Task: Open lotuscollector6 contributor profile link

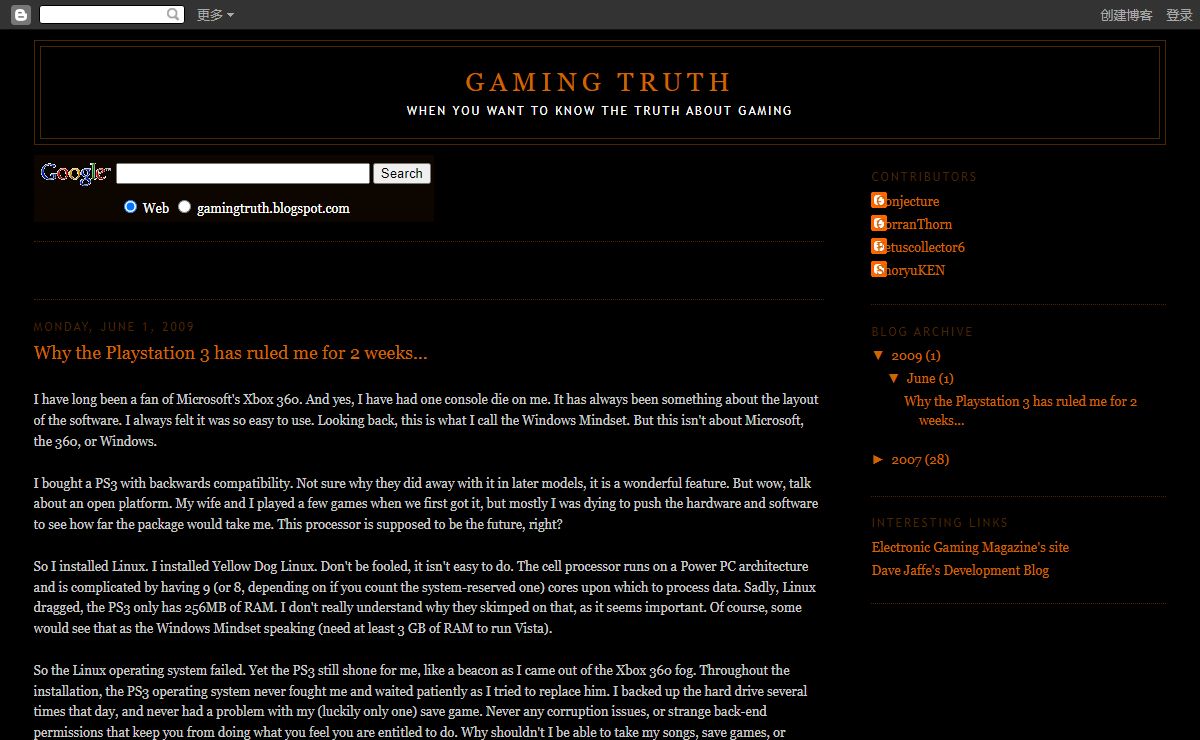Action: pyautogui.click(x=918, y=247)
